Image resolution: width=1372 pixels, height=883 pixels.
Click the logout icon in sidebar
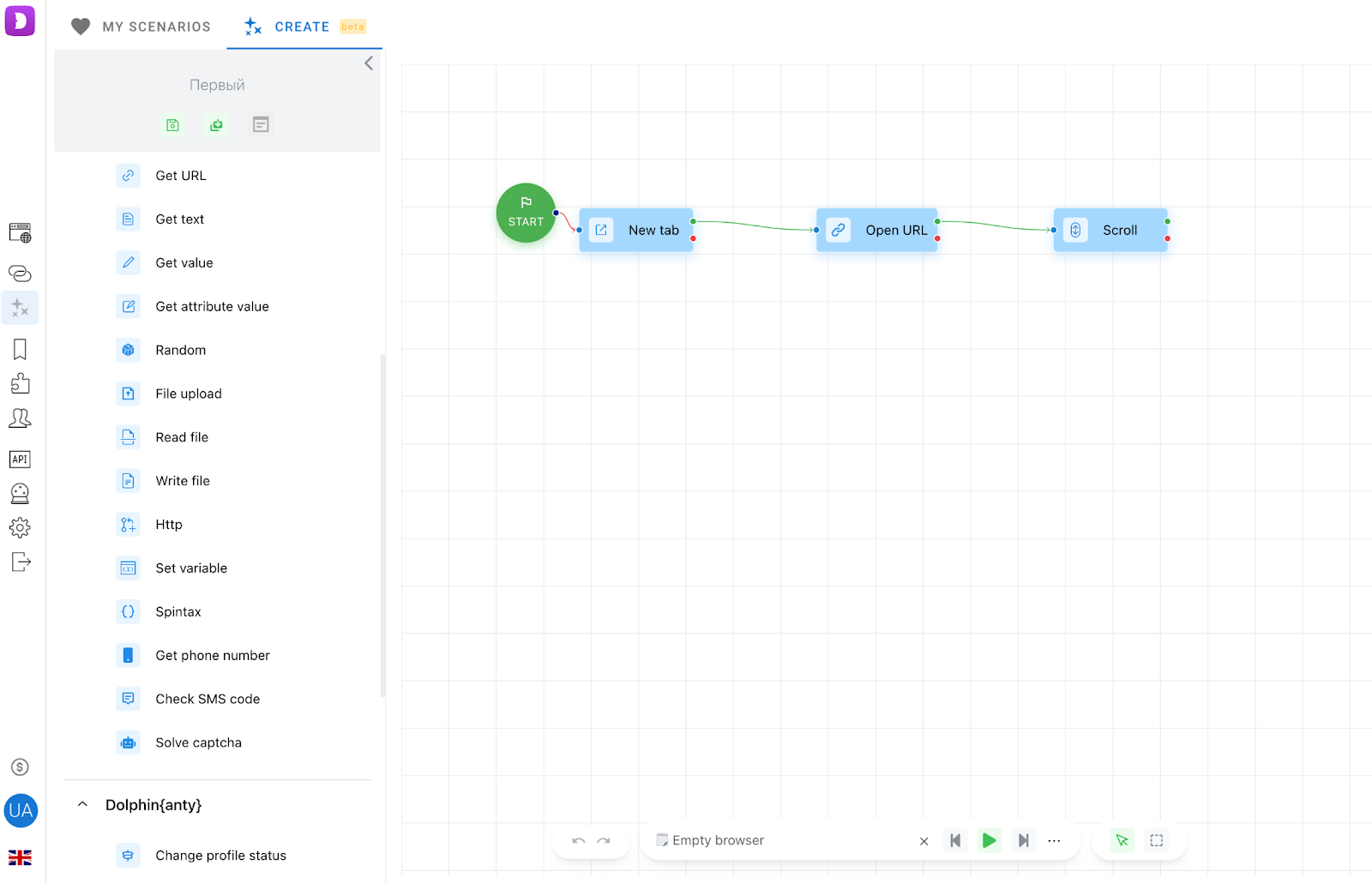coord(21,562)
